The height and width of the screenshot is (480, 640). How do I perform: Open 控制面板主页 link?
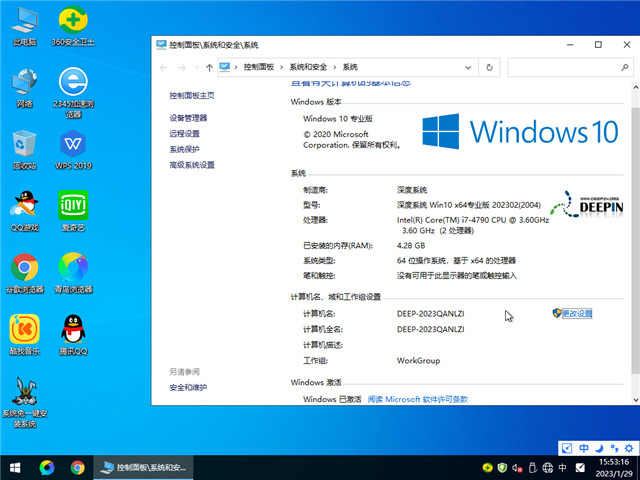[x=192, y=96]
